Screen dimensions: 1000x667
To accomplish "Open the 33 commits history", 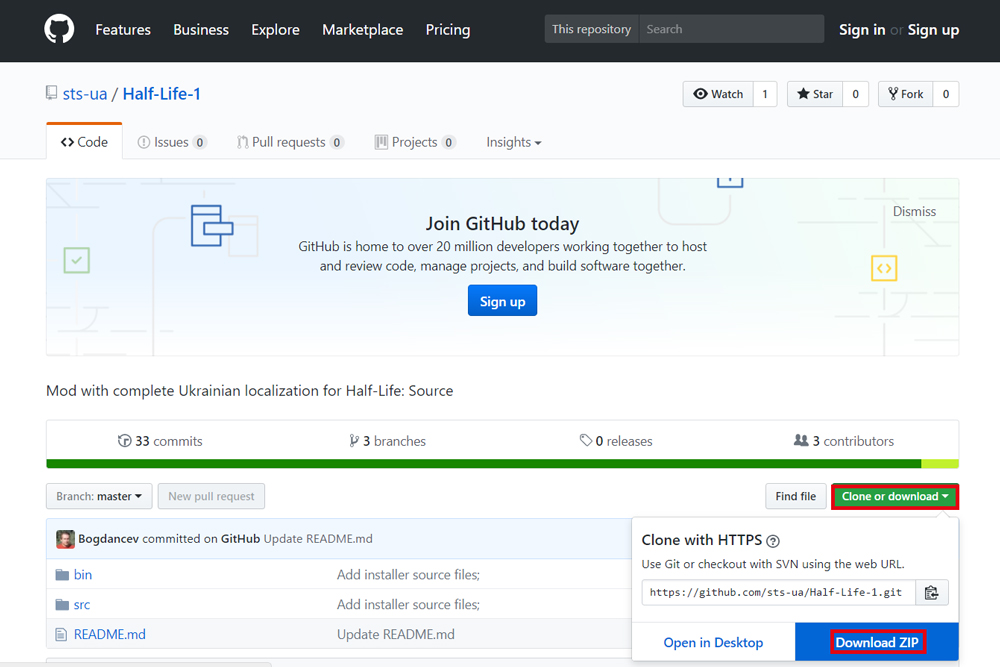I will [160, 441].
